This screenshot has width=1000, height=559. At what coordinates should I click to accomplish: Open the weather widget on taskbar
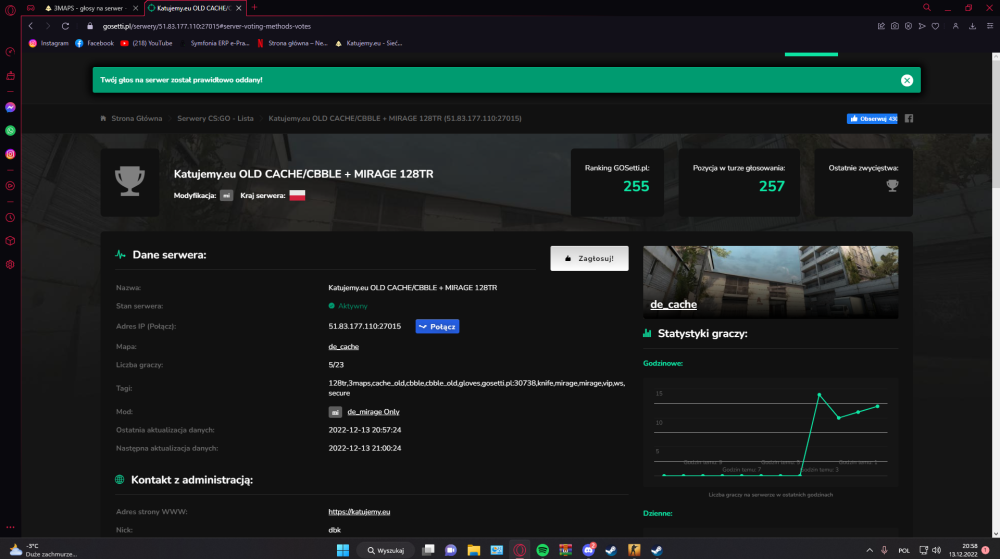(x=42, y=550)
